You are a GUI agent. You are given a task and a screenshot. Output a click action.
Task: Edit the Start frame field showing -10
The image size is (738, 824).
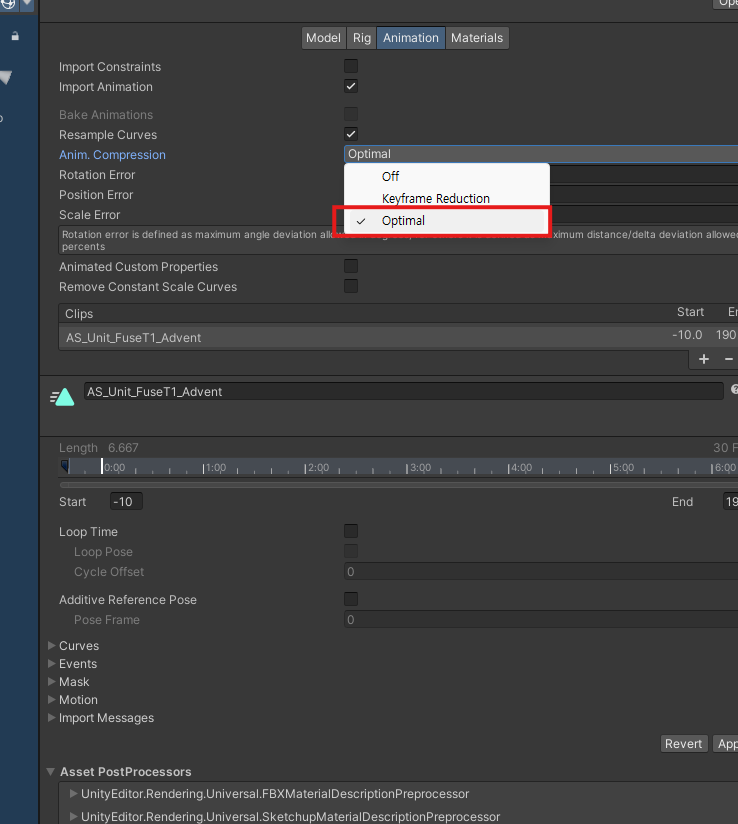[126, 501]
